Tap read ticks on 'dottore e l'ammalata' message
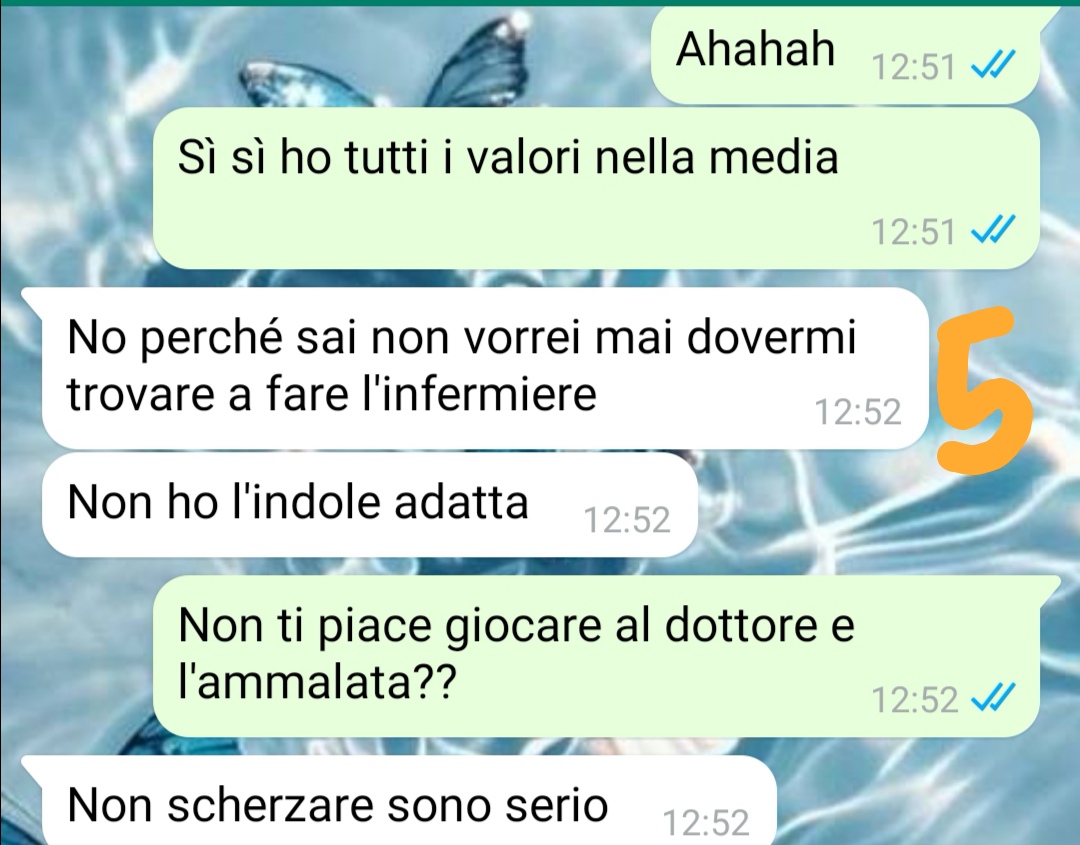 (992, 700)
